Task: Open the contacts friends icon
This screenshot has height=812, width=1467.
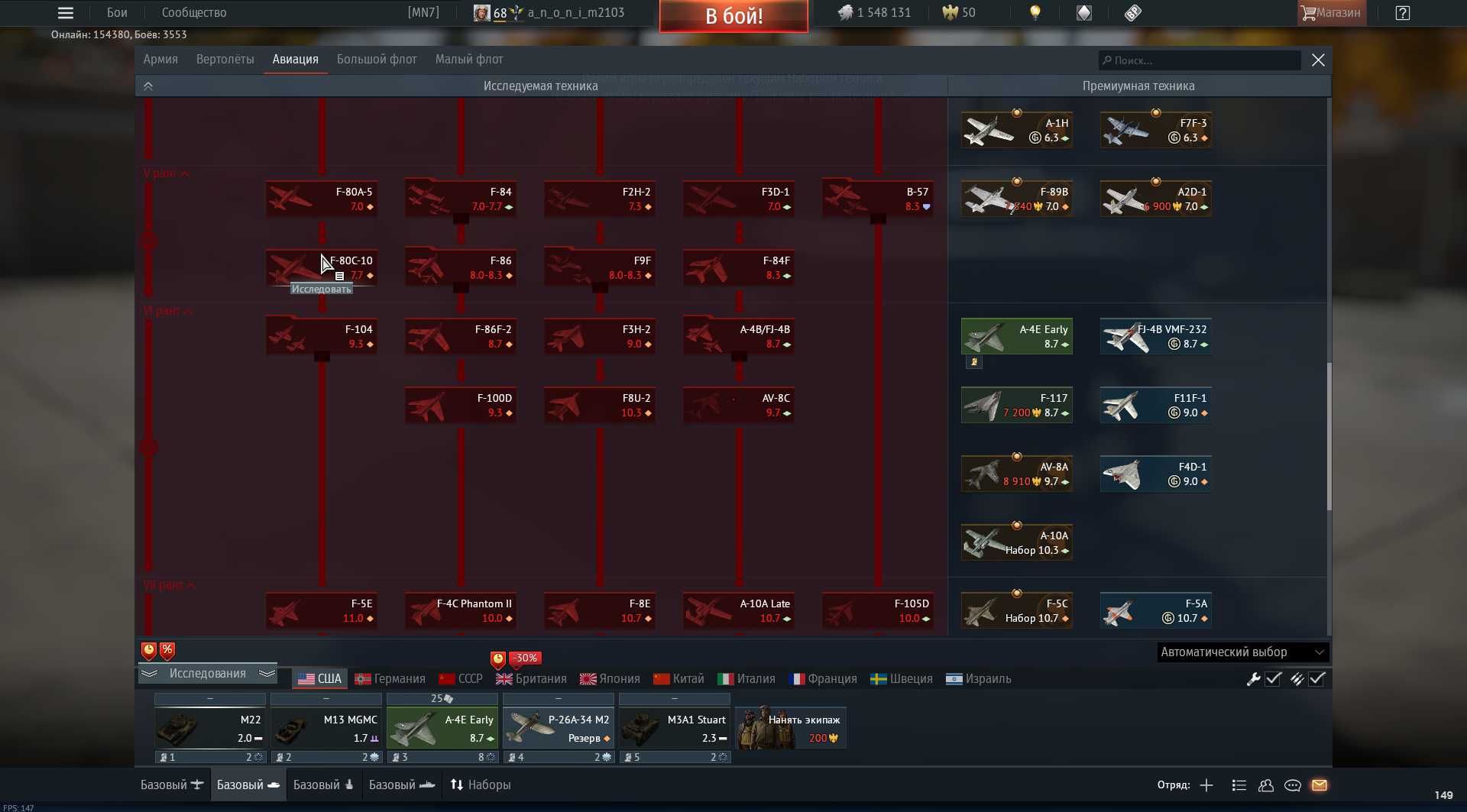Action: click(1266, 785)
